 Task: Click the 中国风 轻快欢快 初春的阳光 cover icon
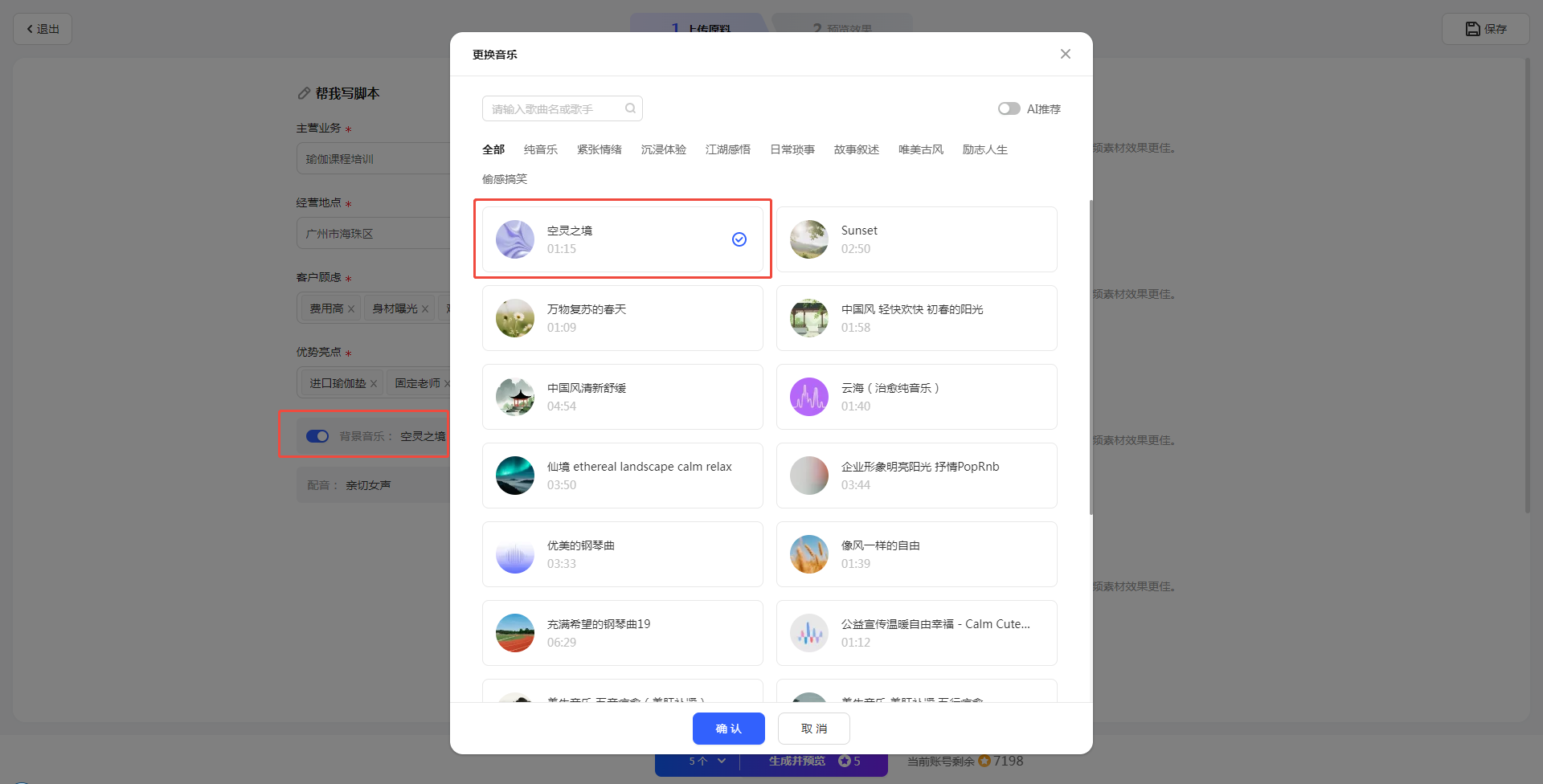point(809,318)
